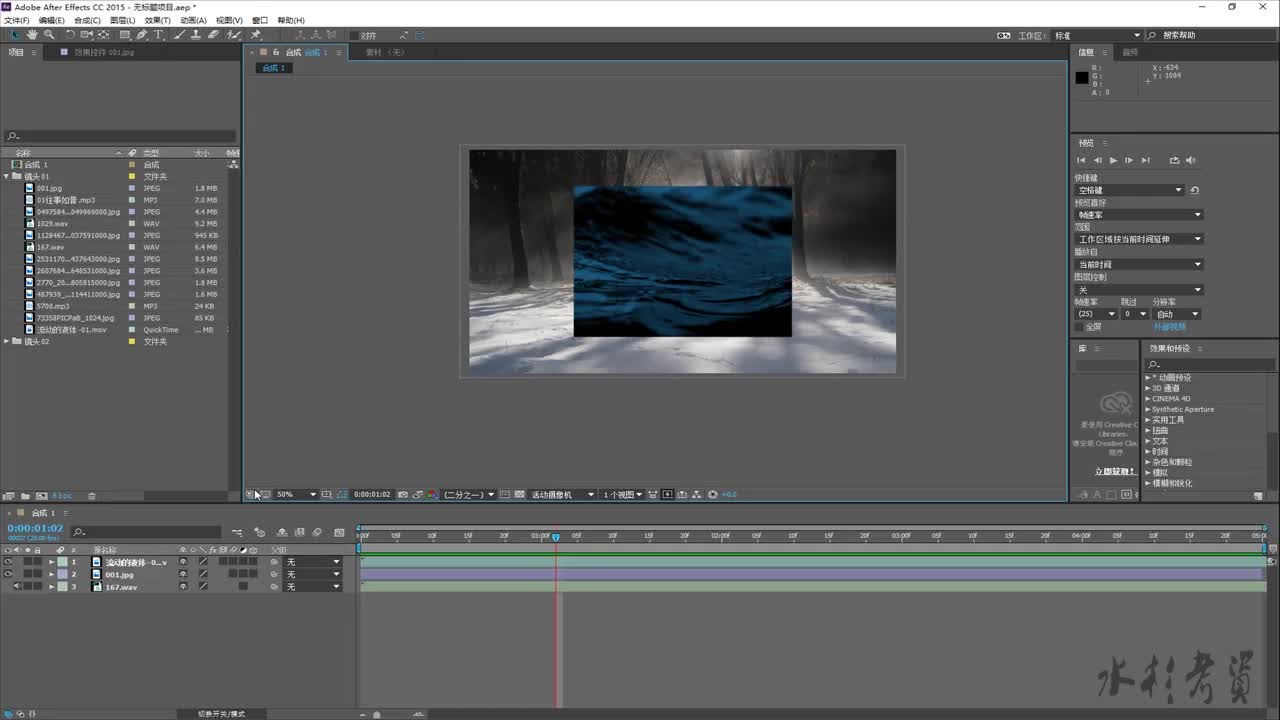Screen dimensions: 1280x720
Task: Click the 外部视频 link in the preview panel
Action: 1169,327
